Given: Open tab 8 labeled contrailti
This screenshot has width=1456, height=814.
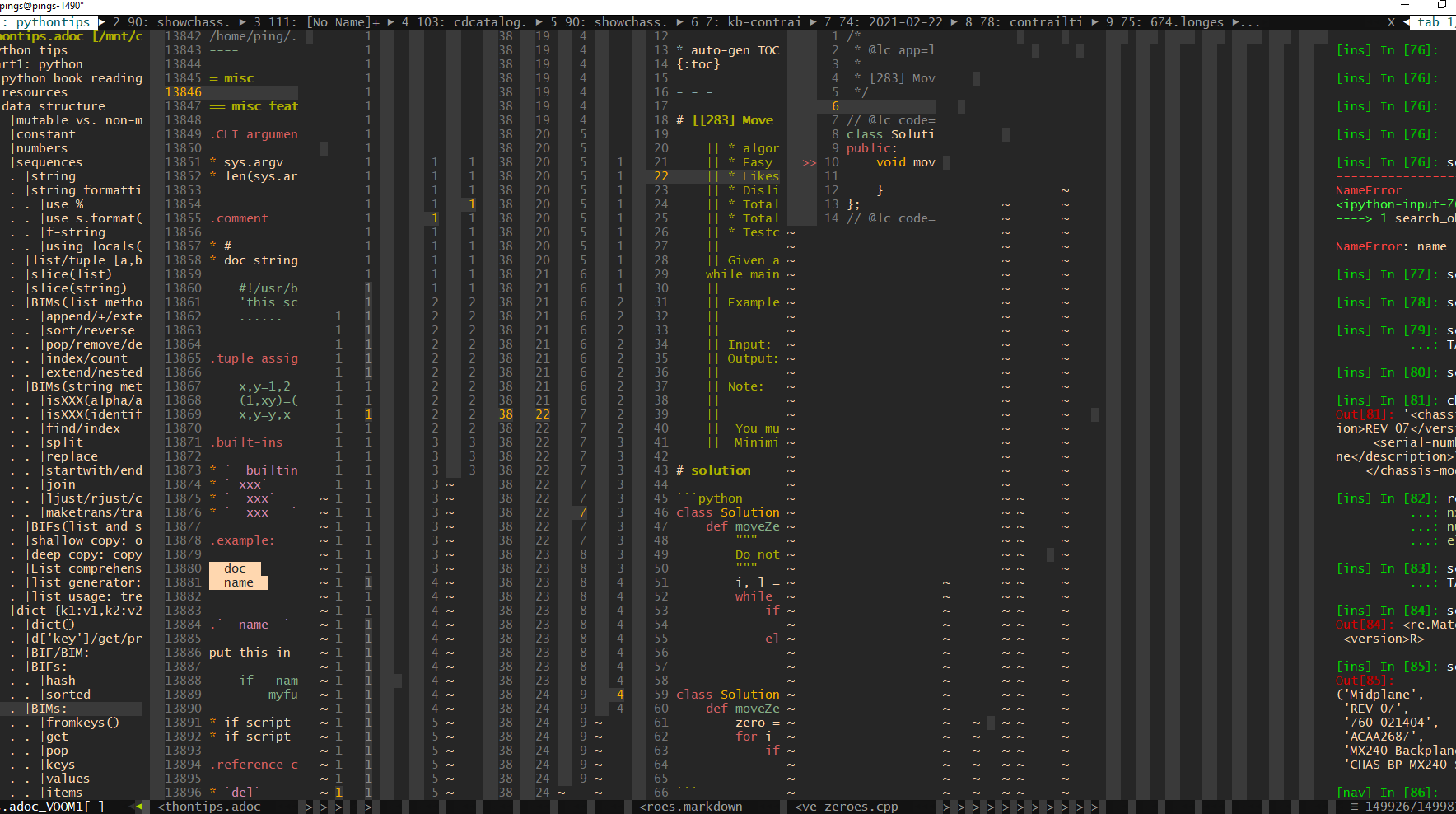Looking at the screenshot, I should [1024, 22].
